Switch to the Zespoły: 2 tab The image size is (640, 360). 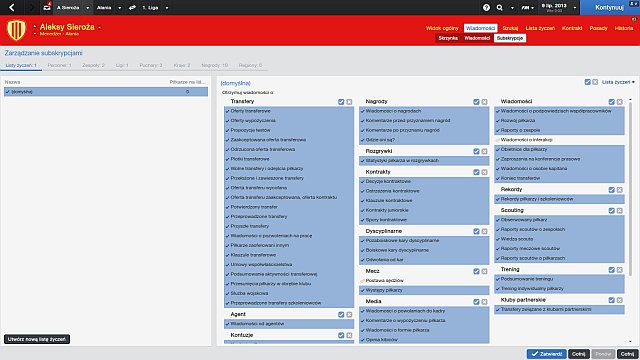coord(93,65)
